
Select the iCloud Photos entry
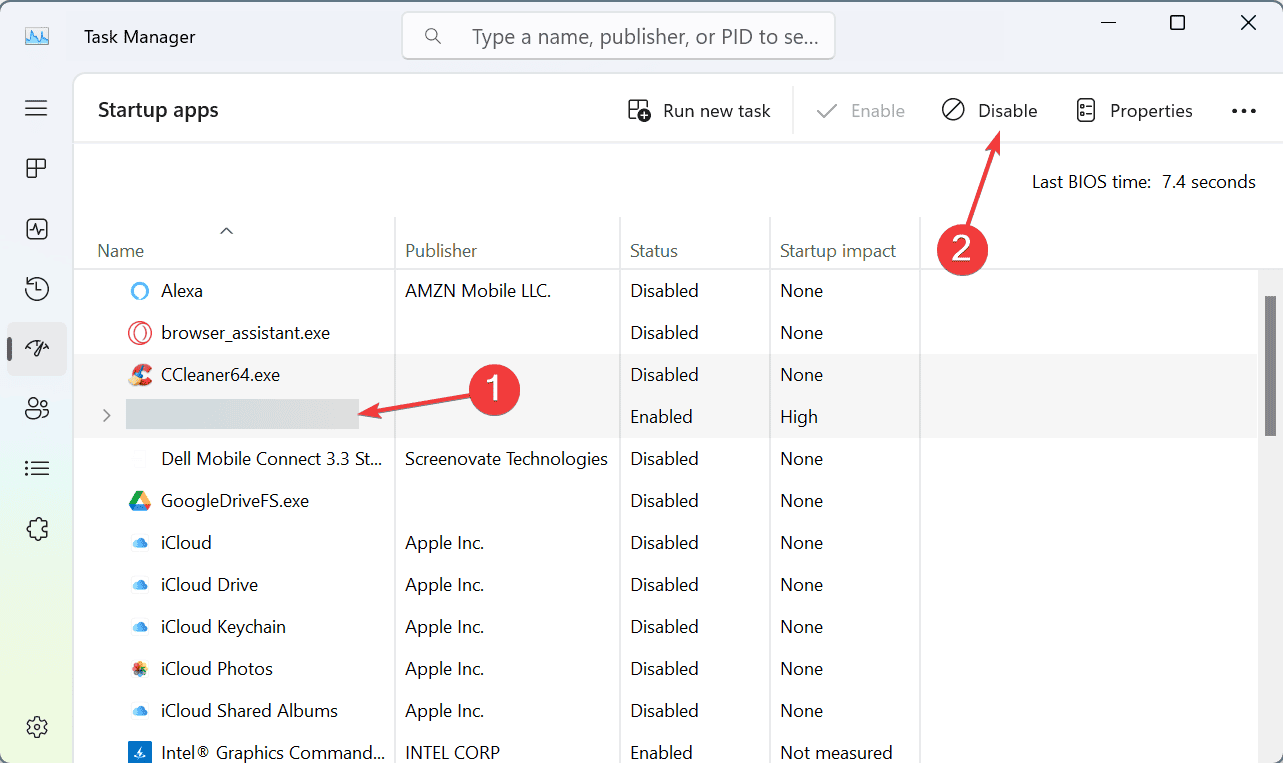pyautogui.click(x=217, y=669)
